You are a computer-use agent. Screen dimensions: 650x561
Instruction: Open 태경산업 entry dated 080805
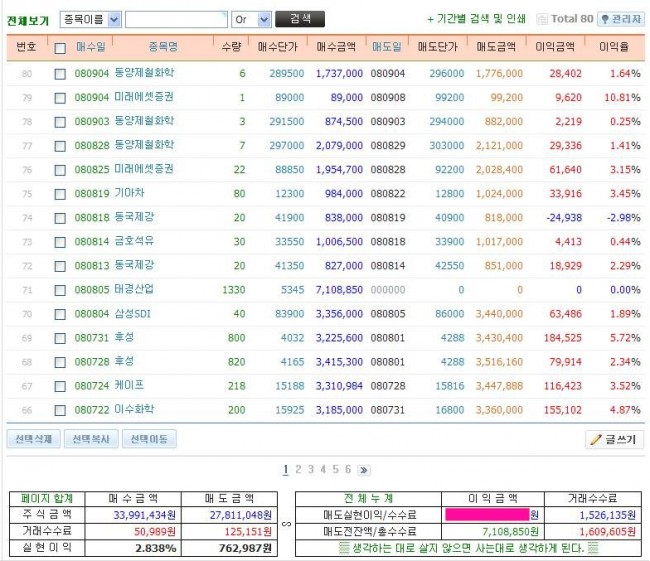click(134, 289)
